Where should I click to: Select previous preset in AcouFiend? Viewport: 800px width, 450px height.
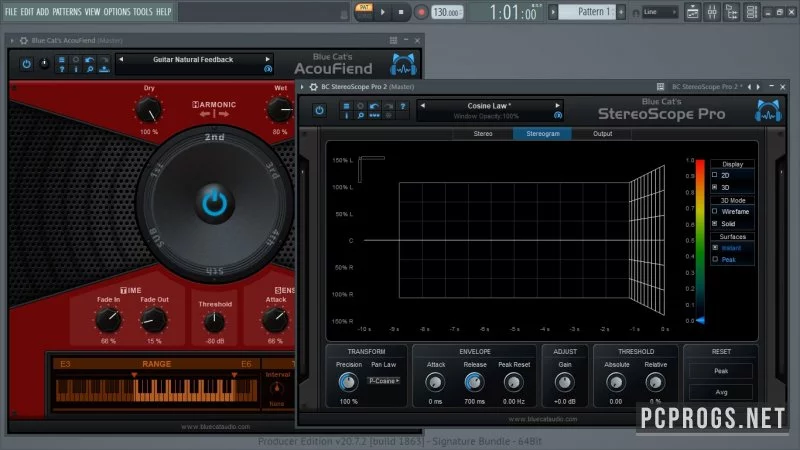click(121, 59)
